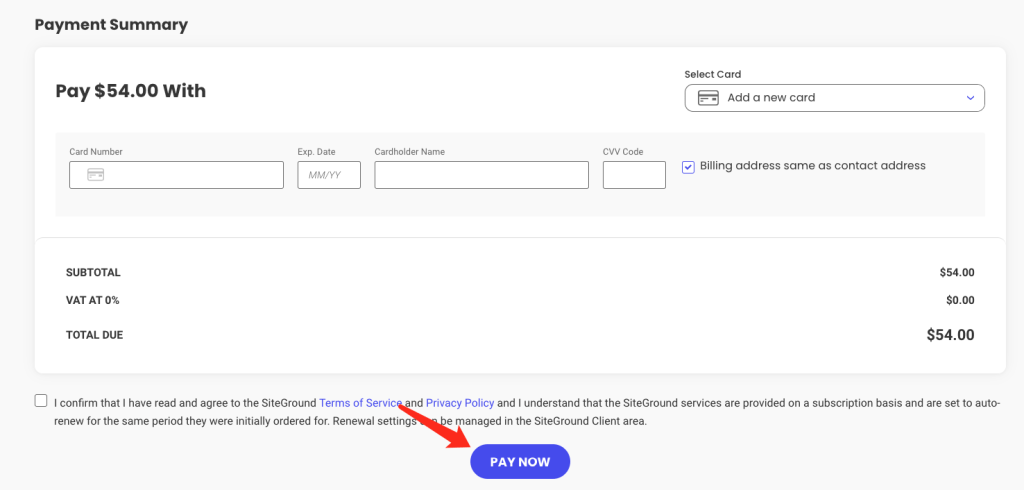This screenshot has width=1024, height=490.
Task: Click the chevron arrow on Add a new card
Action: point(970,98)
